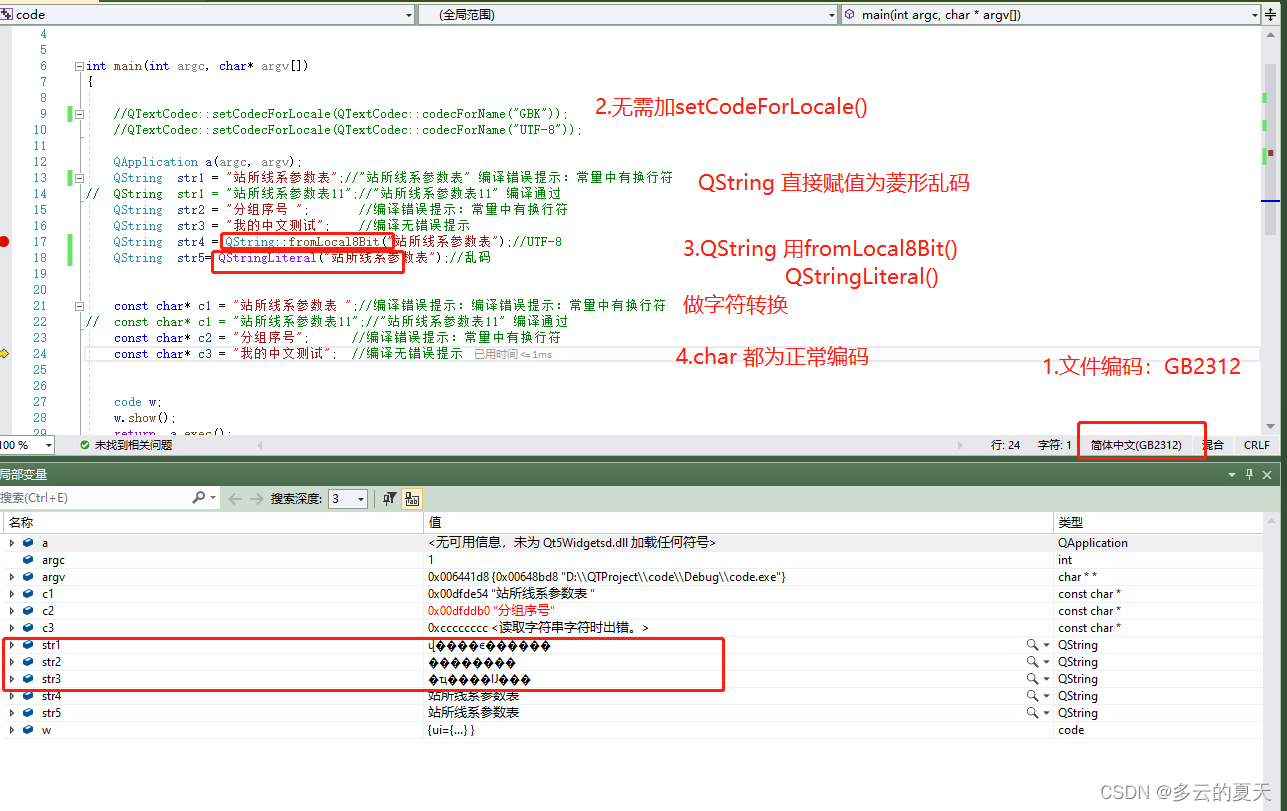Select the char * * type cell
Image resolution: width=1287 pixels, height=811 pixels.
pos(1076,577)
